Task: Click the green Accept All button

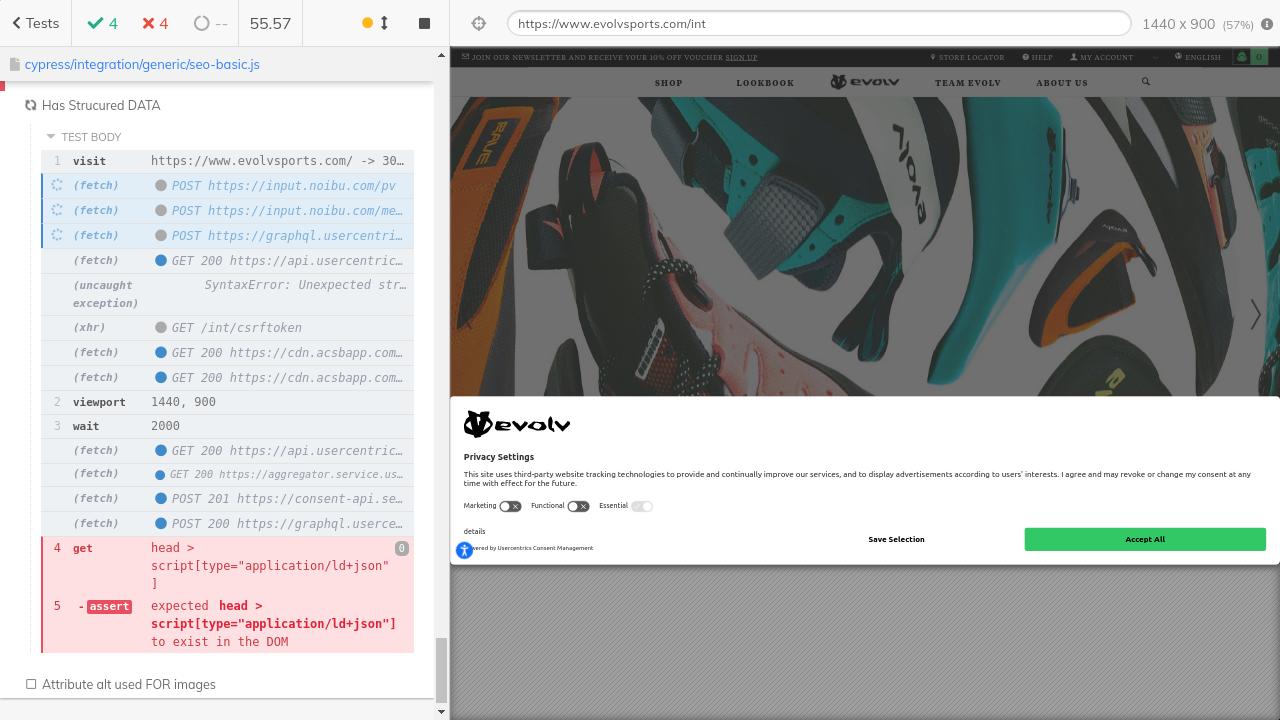Action: [1144, 539]
